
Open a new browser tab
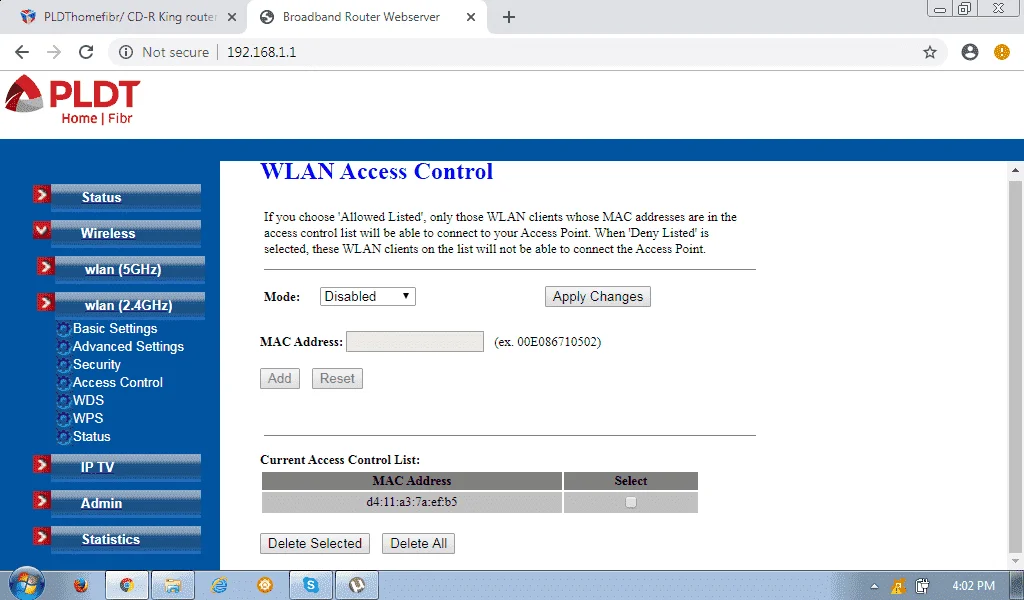[509, 17]
